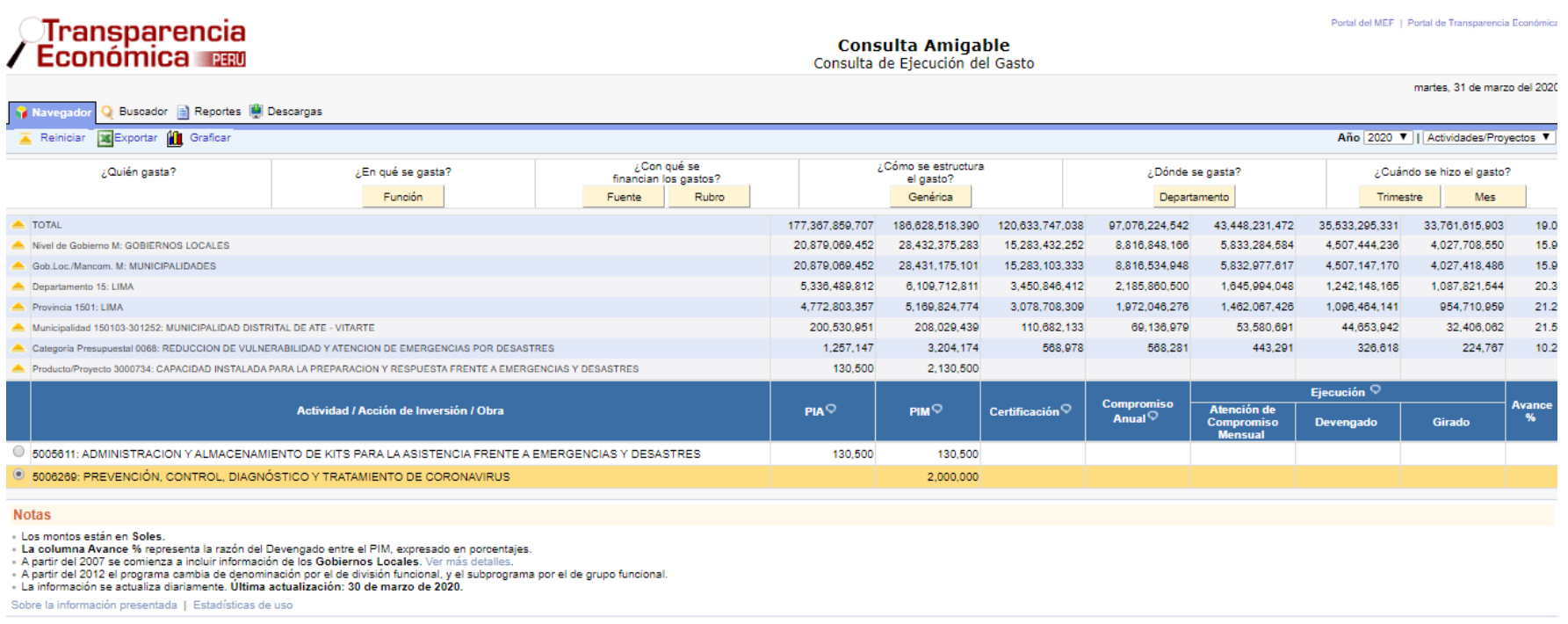Image resolution: width=1568 pixels, height=624 pixels.
Task: Click the PIA column info indicator
Action: pyautogui.click(x=831, y=409)
